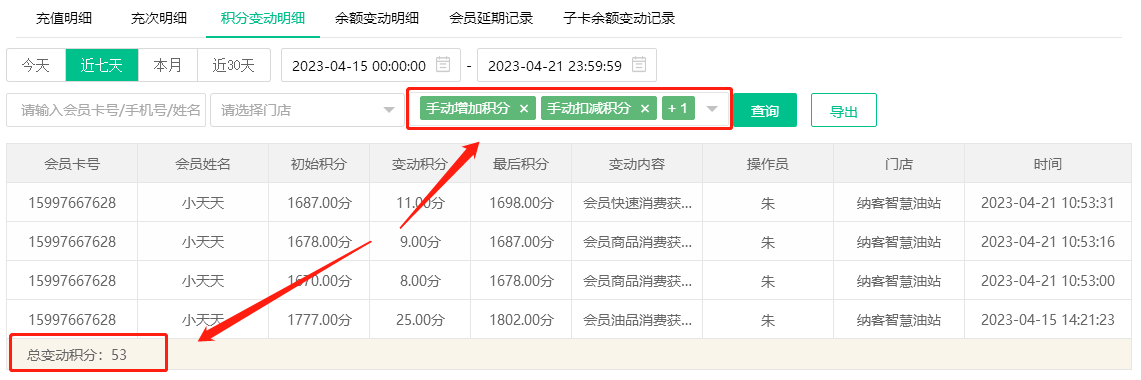Click the +1 more tags badge
This screenshot has height=380, width=1141.
(678, 108)
